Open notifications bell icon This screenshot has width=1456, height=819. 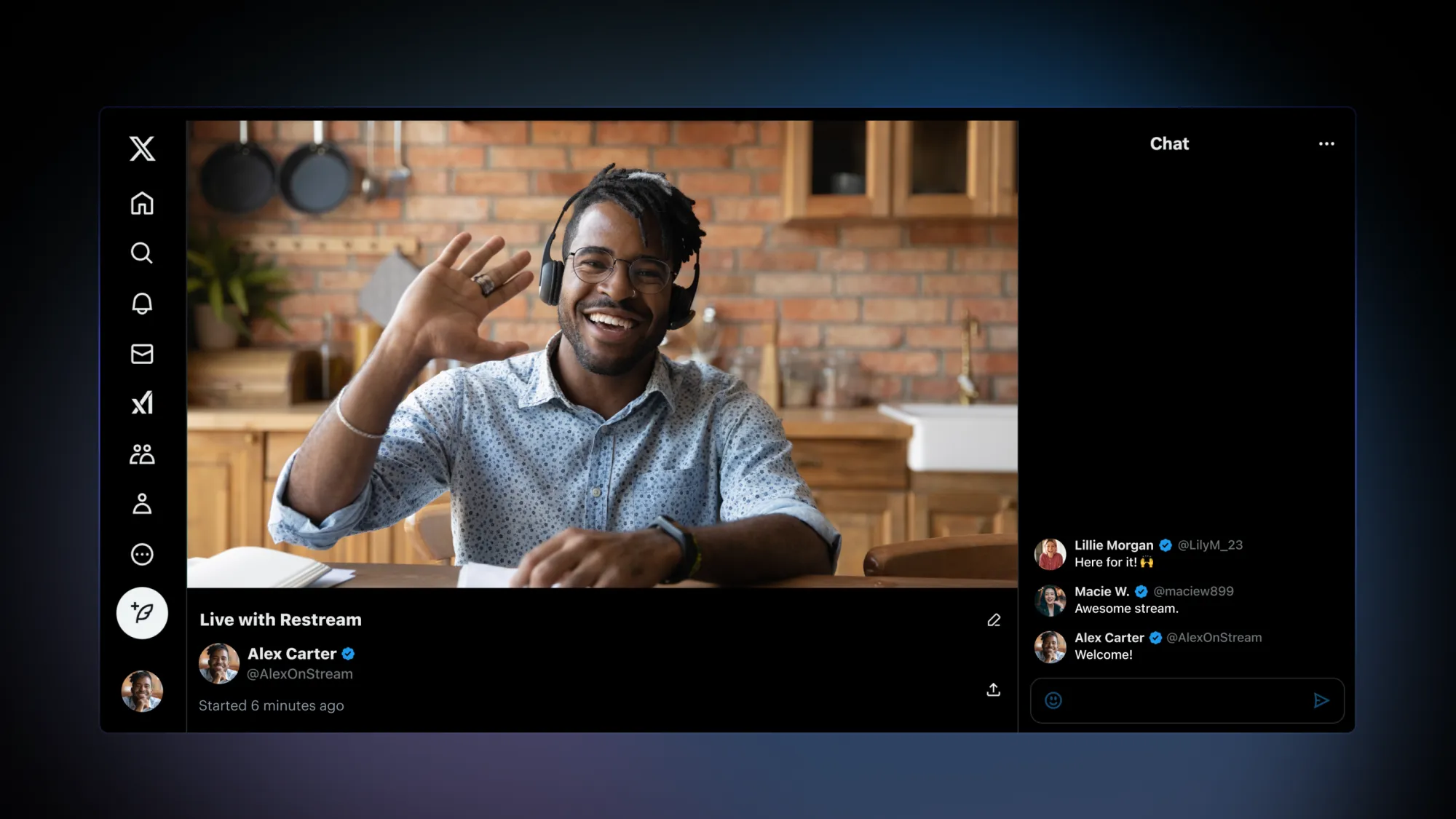(x=142, y=303)
